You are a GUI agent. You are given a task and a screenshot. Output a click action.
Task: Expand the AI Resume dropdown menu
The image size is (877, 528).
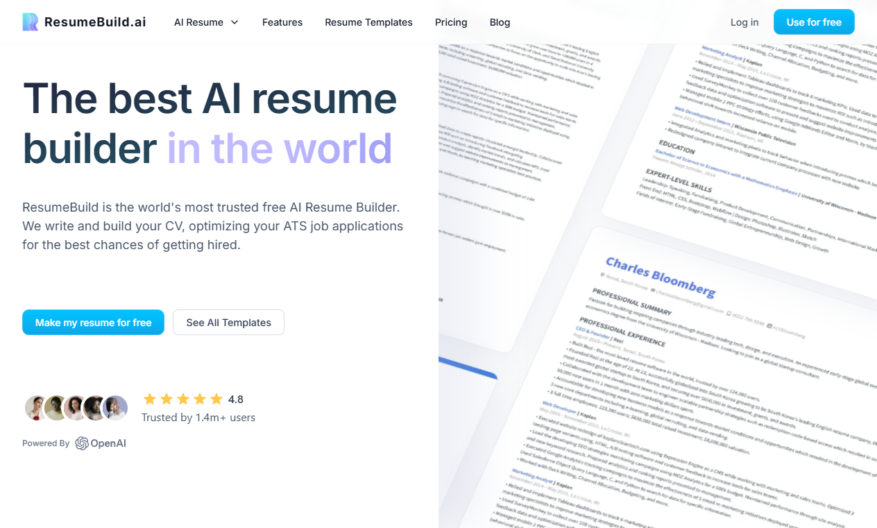point(206,22)
